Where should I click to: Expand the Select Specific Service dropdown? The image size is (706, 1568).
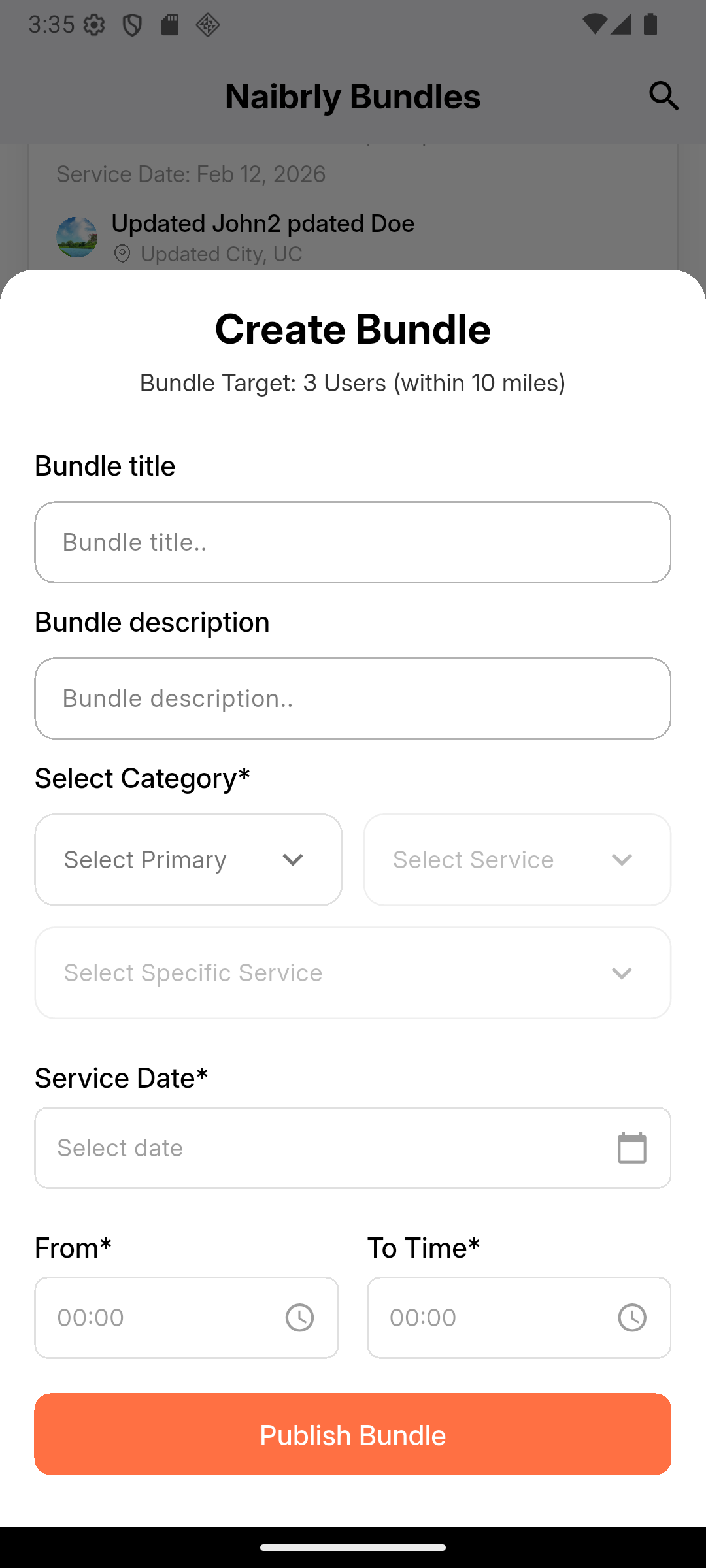(352, 973)
